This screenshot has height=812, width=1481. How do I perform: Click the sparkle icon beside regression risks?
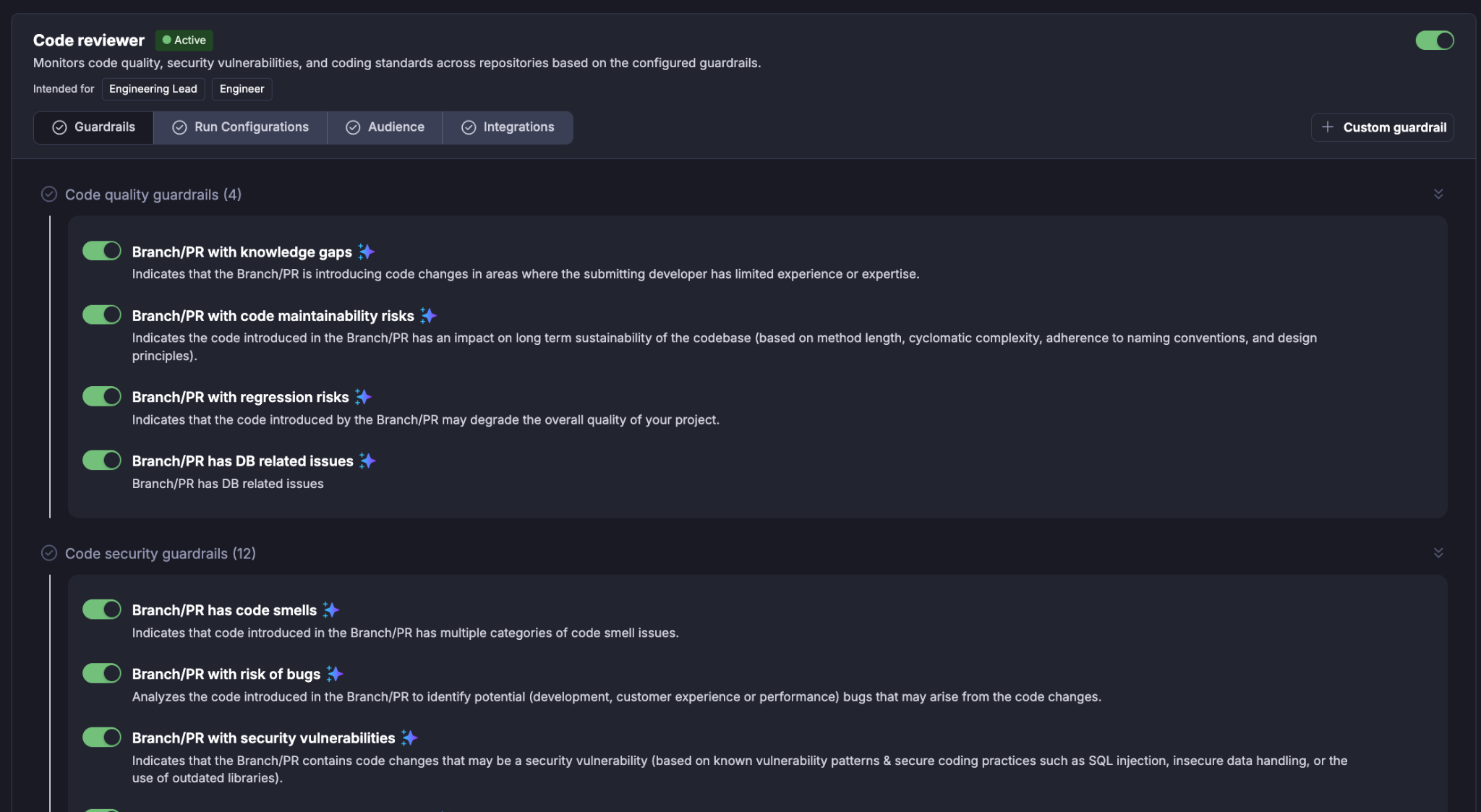click(363, 397)
